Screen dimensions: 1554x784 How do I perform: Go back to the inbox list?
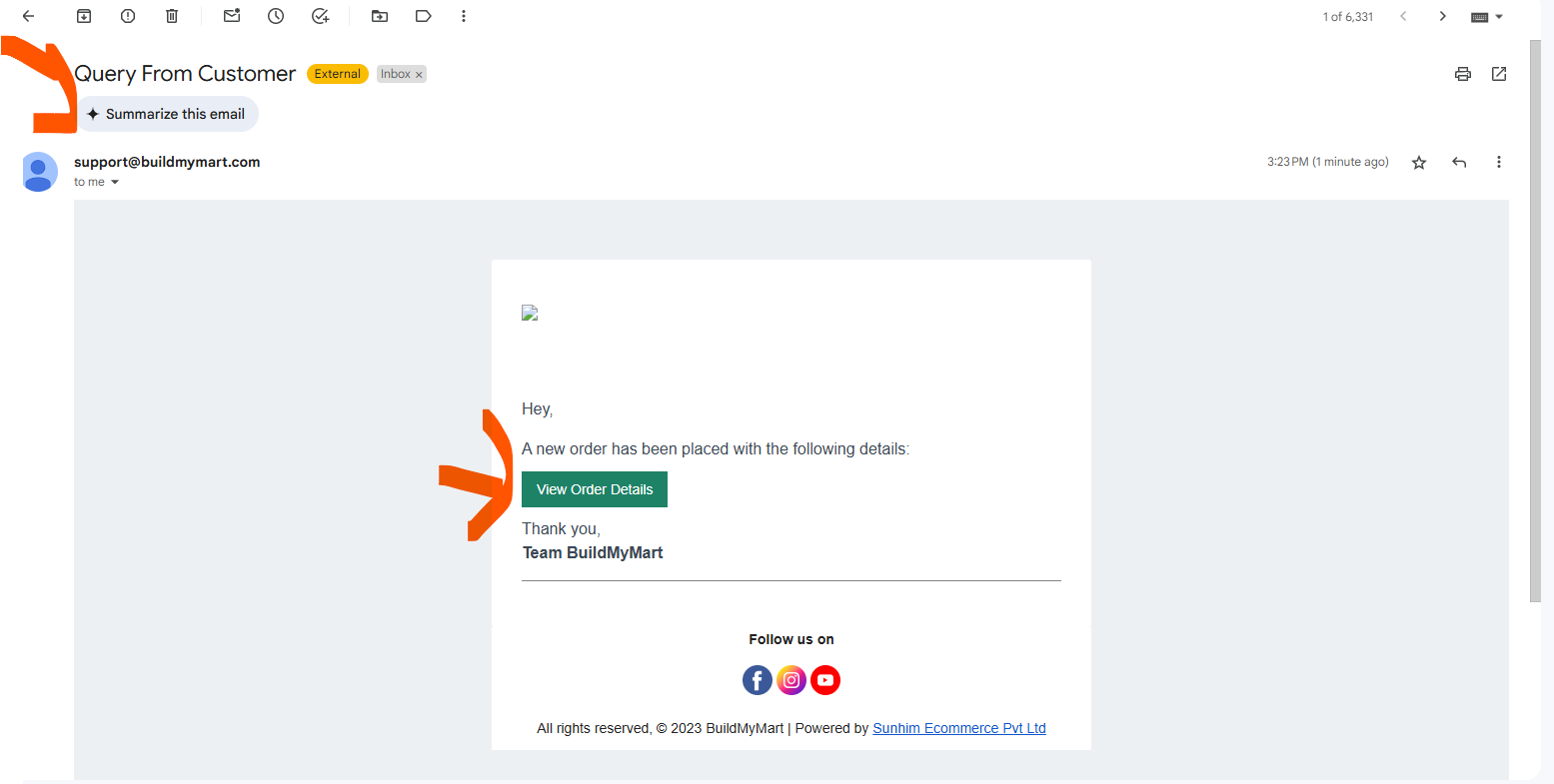click(x=28, y=16)
